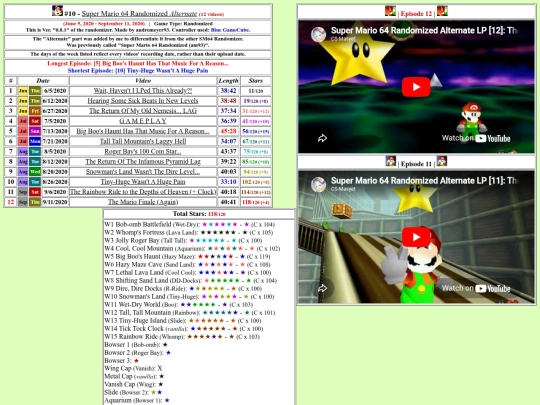540x405 pixels.
Task: Click the Stars column header
Action: (256, 81)
